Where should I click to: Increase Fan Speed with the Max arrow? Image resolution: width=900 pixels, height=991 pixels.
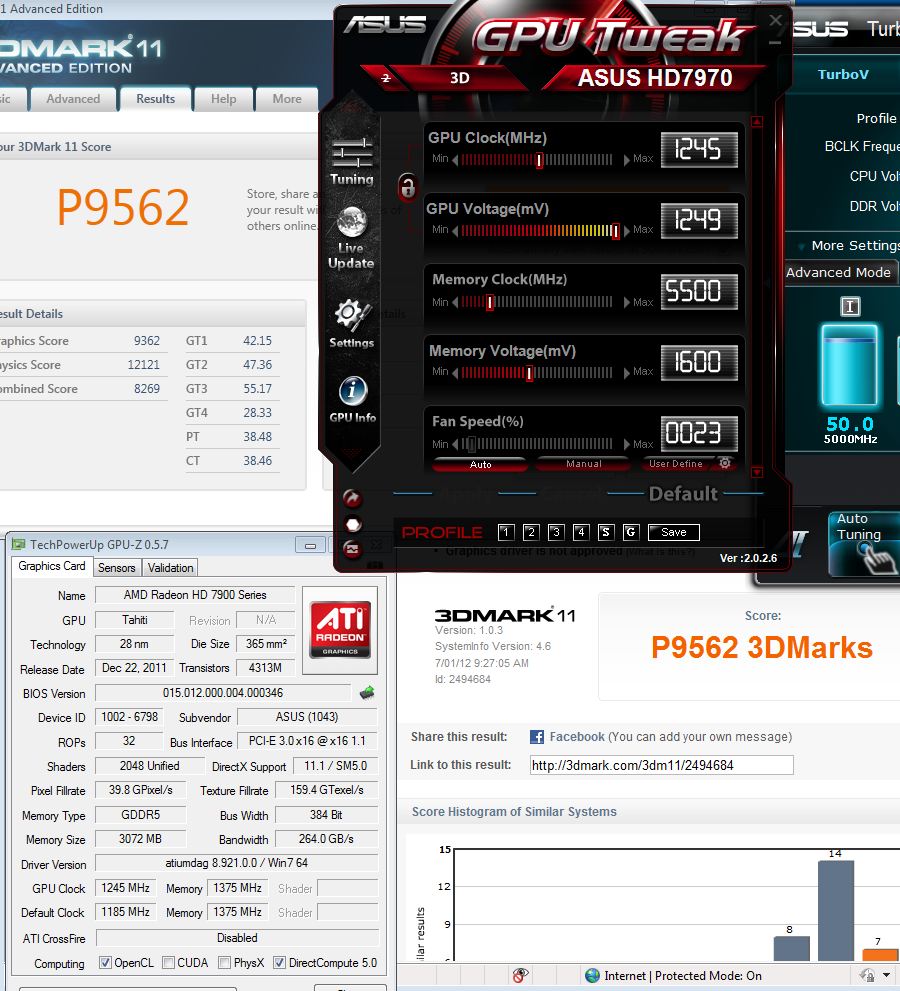[x=626, y=444]
